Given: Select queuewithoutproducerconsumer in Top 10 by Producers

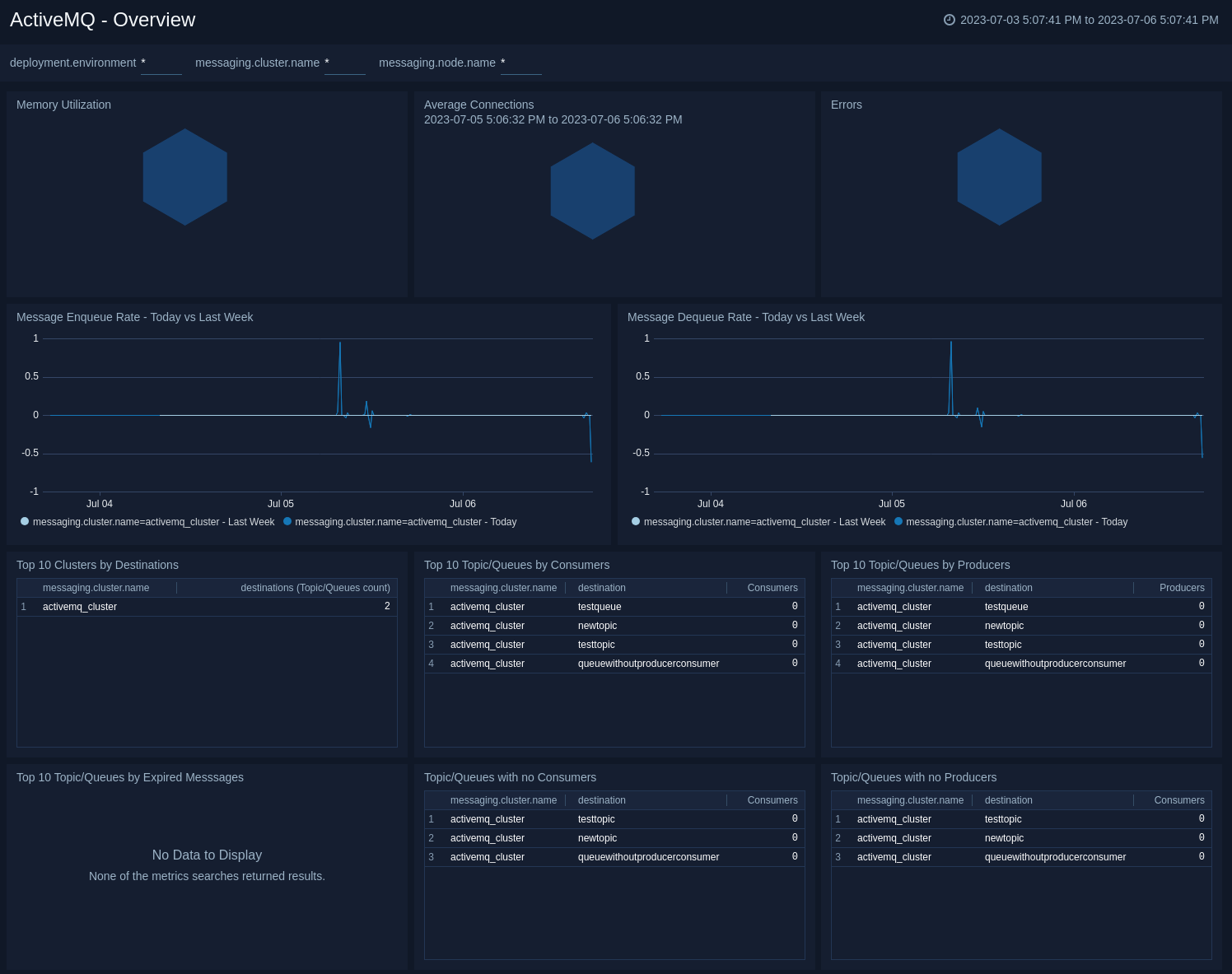Looking at the screenshot, I should point(1056,664).
